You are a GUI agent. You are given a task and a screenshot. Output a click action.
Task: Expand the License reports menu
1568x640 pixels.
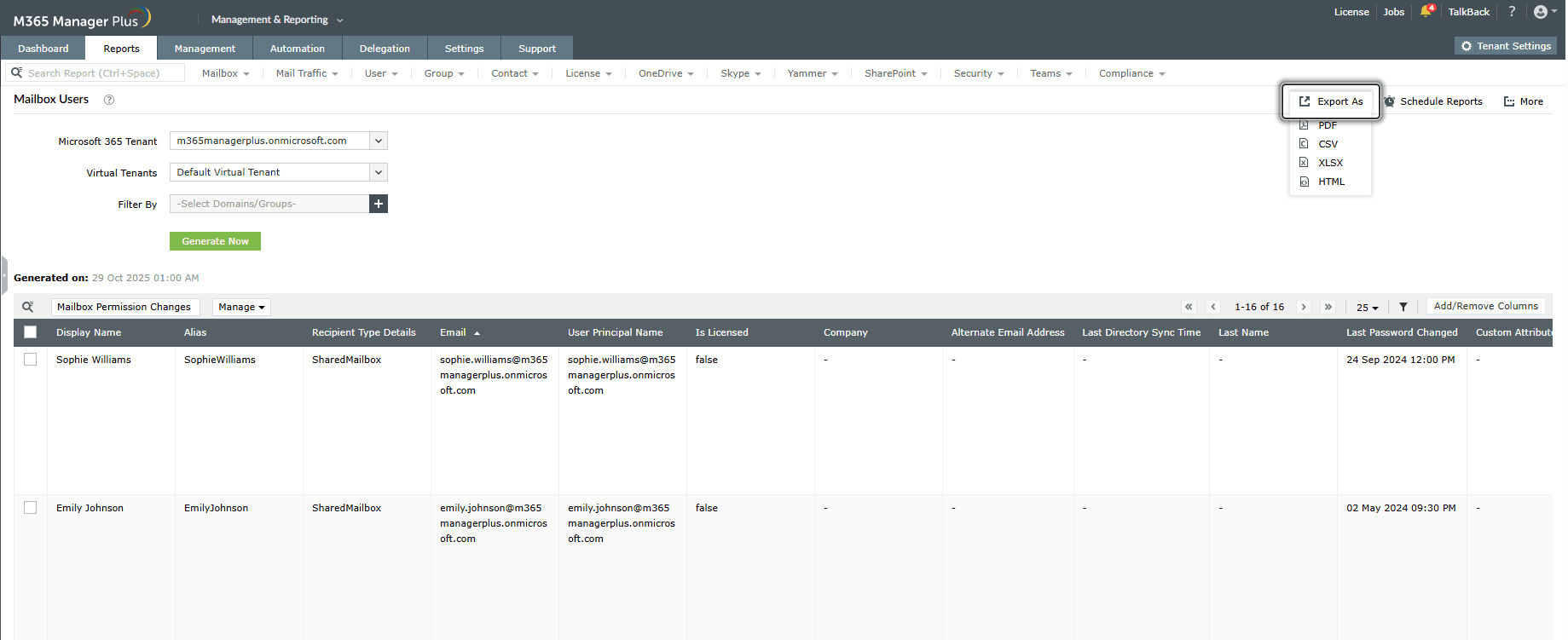(589, 73)
